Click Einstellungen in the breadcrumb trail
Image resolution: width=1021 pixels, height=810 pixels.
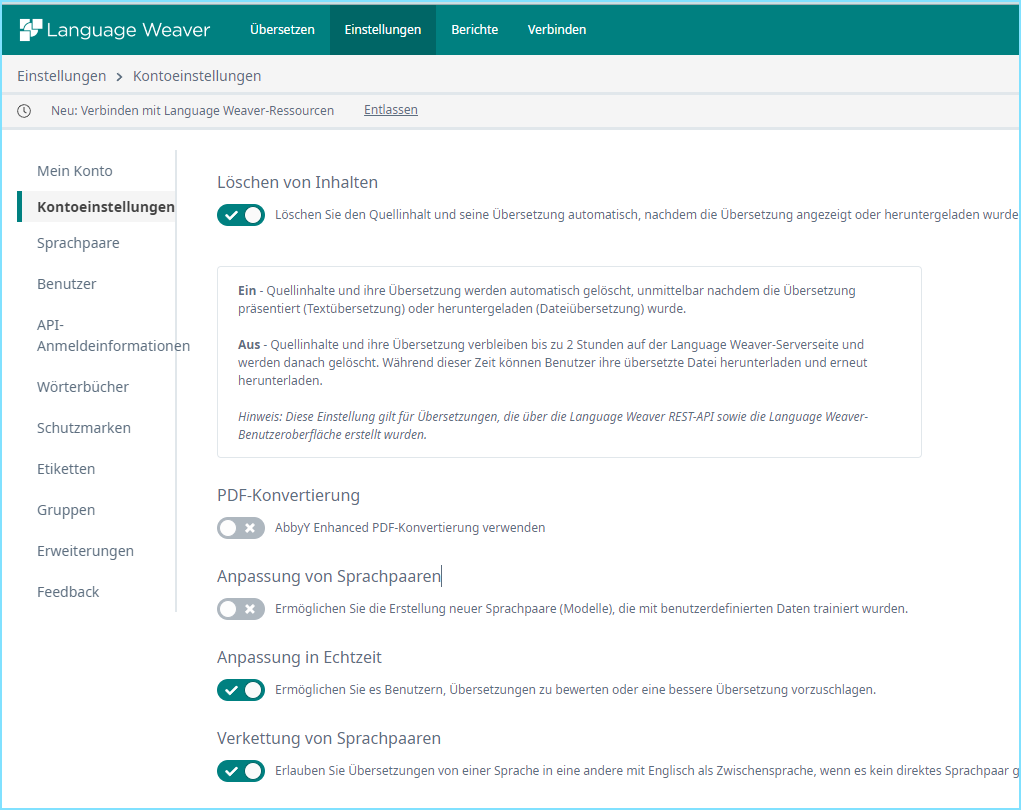tap(61, 75)
